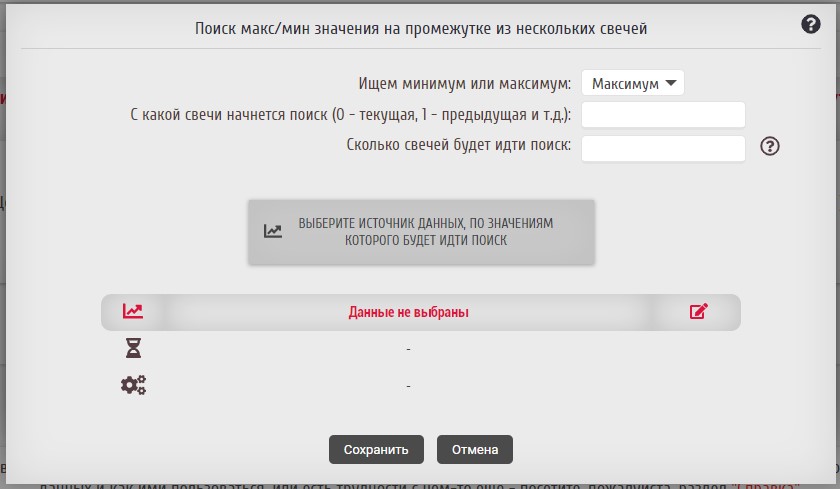Click the red edit data pencil icon

click(699, 311)
